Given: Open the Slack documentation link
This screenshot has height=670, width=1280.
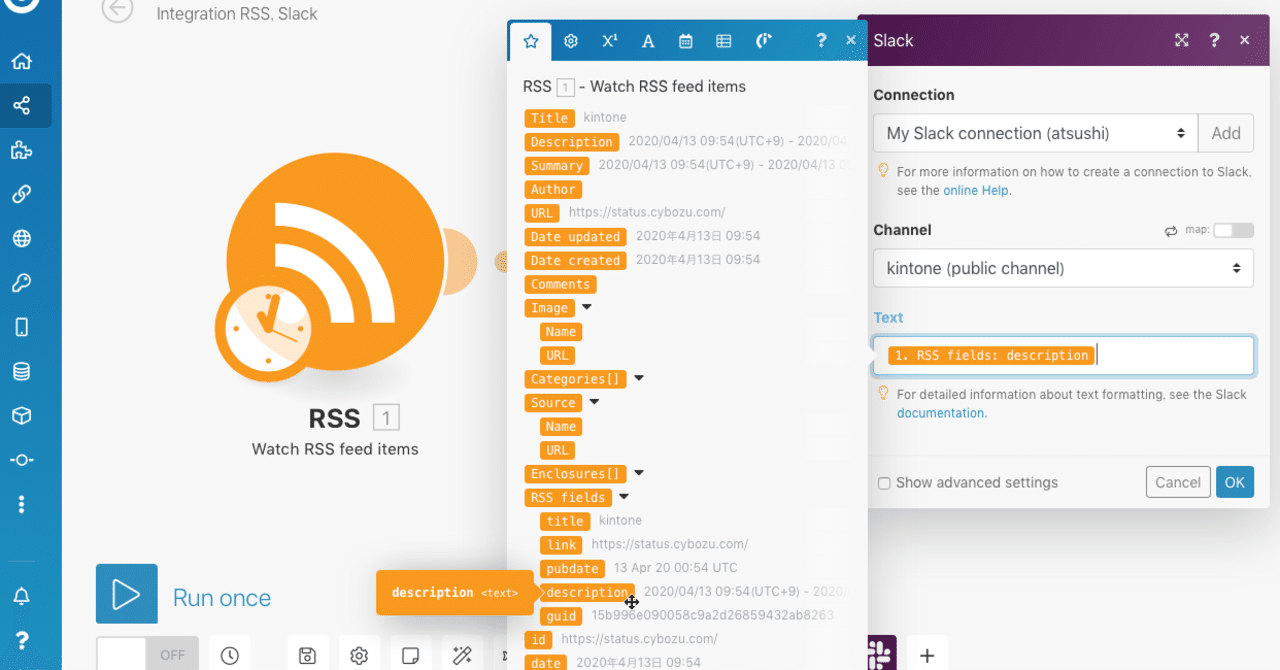Looking at the screenshot, I should point(940,413).
